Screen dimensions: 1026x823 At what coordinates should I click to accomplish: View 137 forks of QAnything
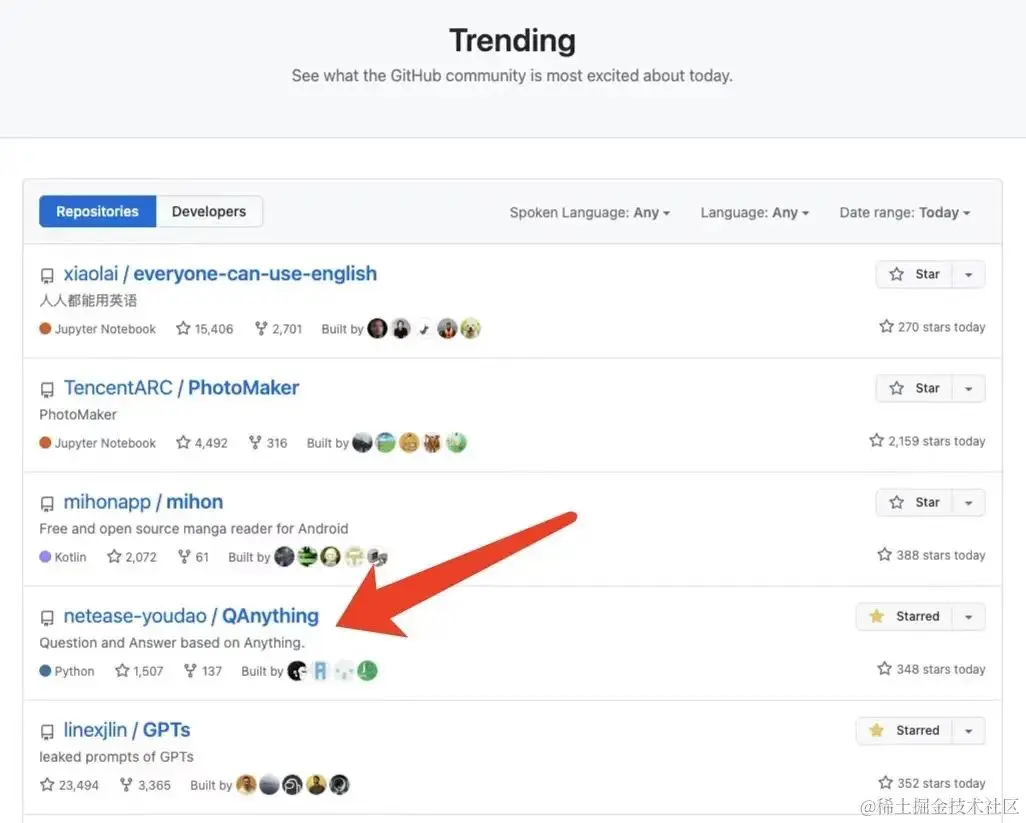point(203,671)
